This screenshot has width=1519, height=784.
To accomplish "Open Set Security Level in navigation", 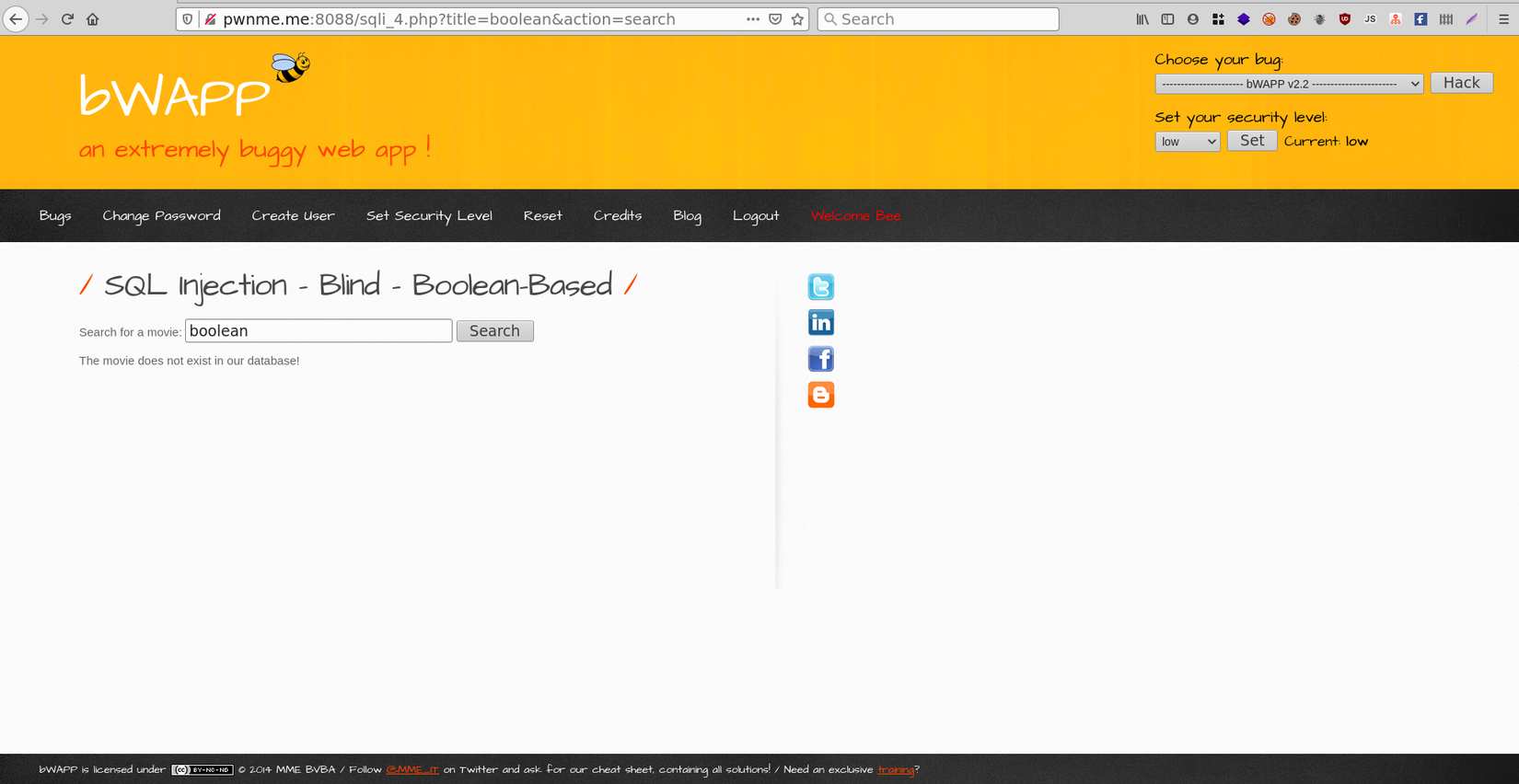I will coord(429,216).
